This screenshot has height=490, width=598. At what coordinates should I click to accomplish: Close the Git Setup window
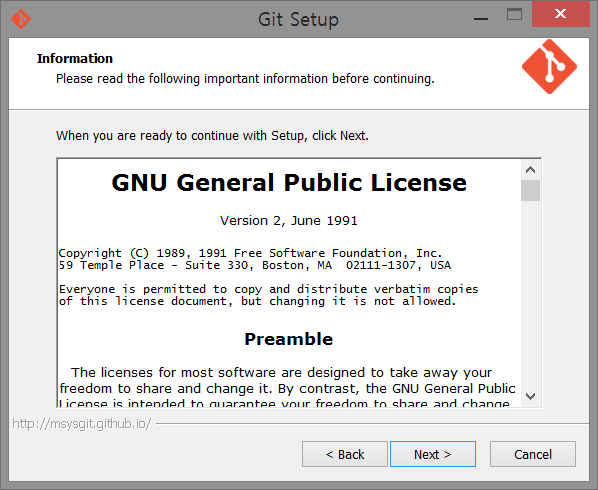tap(561, 14)
